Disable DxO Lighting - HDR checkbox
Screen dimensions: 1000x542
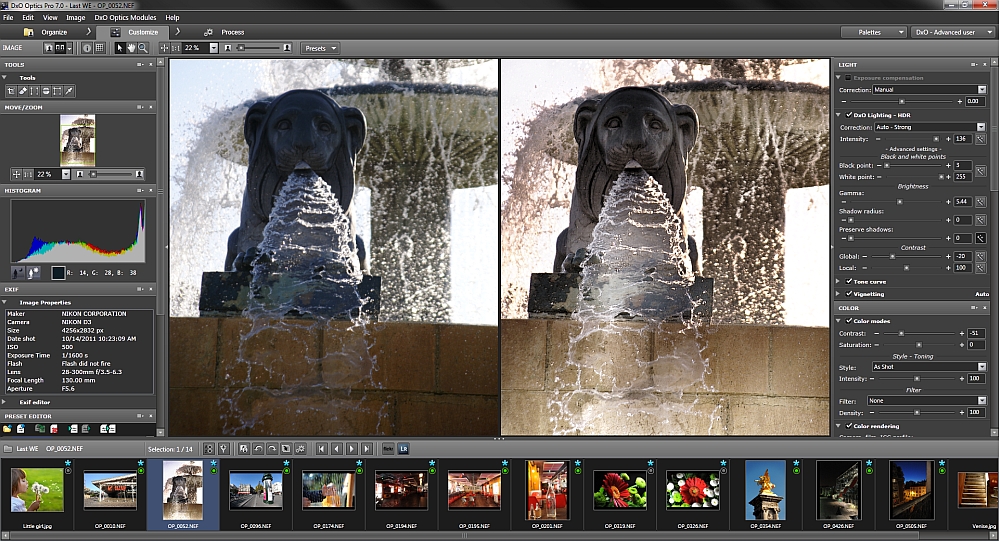tap(849, 115)
